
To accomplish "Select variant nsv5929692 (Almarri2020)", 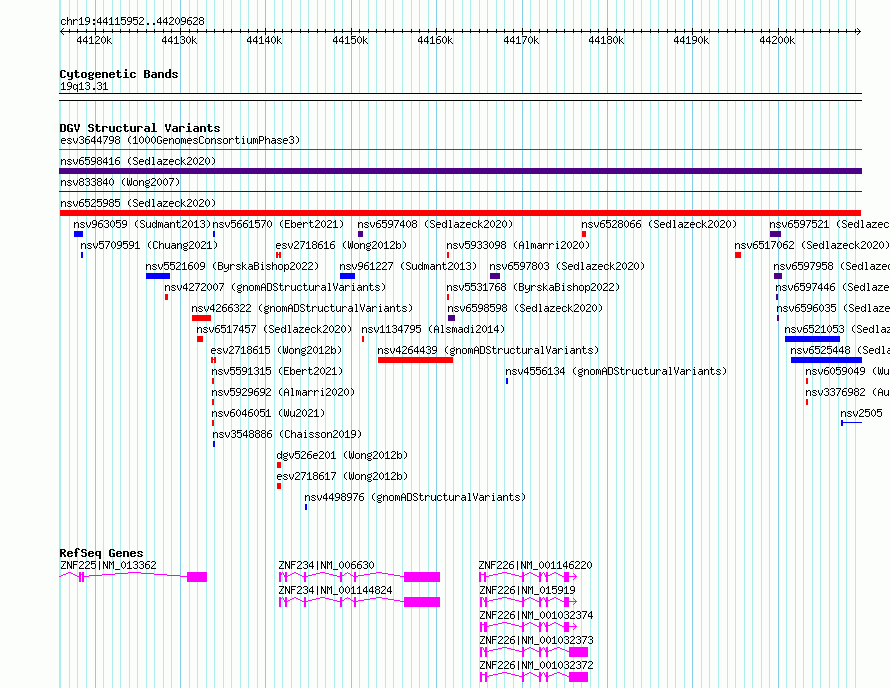I will [283, 392].
